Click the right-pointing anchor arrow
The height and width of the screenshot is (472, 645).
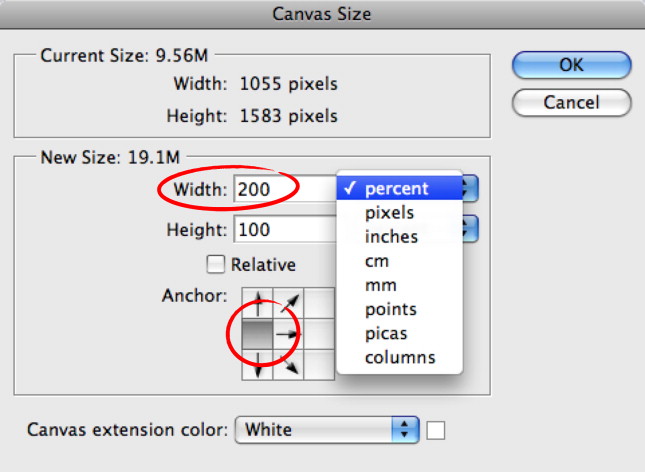pyautogui.click(x=287, y=335)
